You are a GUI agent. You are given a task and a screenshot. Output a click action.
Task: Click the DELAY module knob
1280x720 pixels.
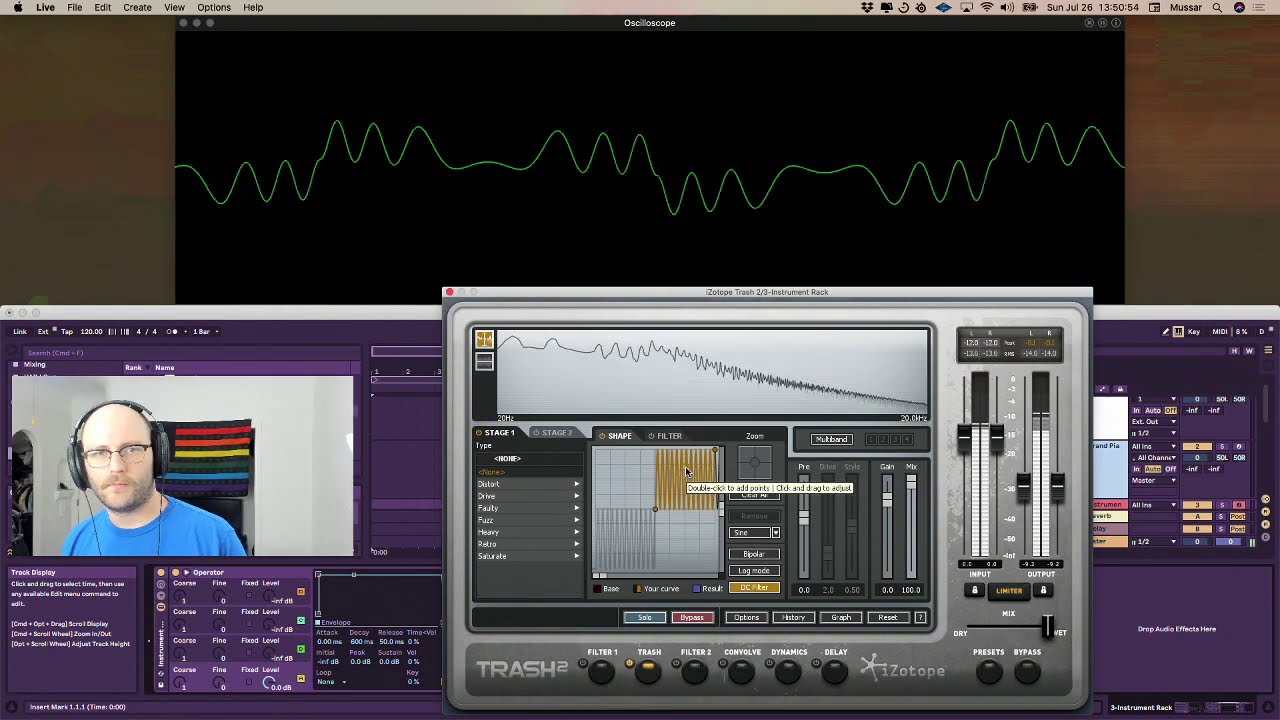coord(835,672)
